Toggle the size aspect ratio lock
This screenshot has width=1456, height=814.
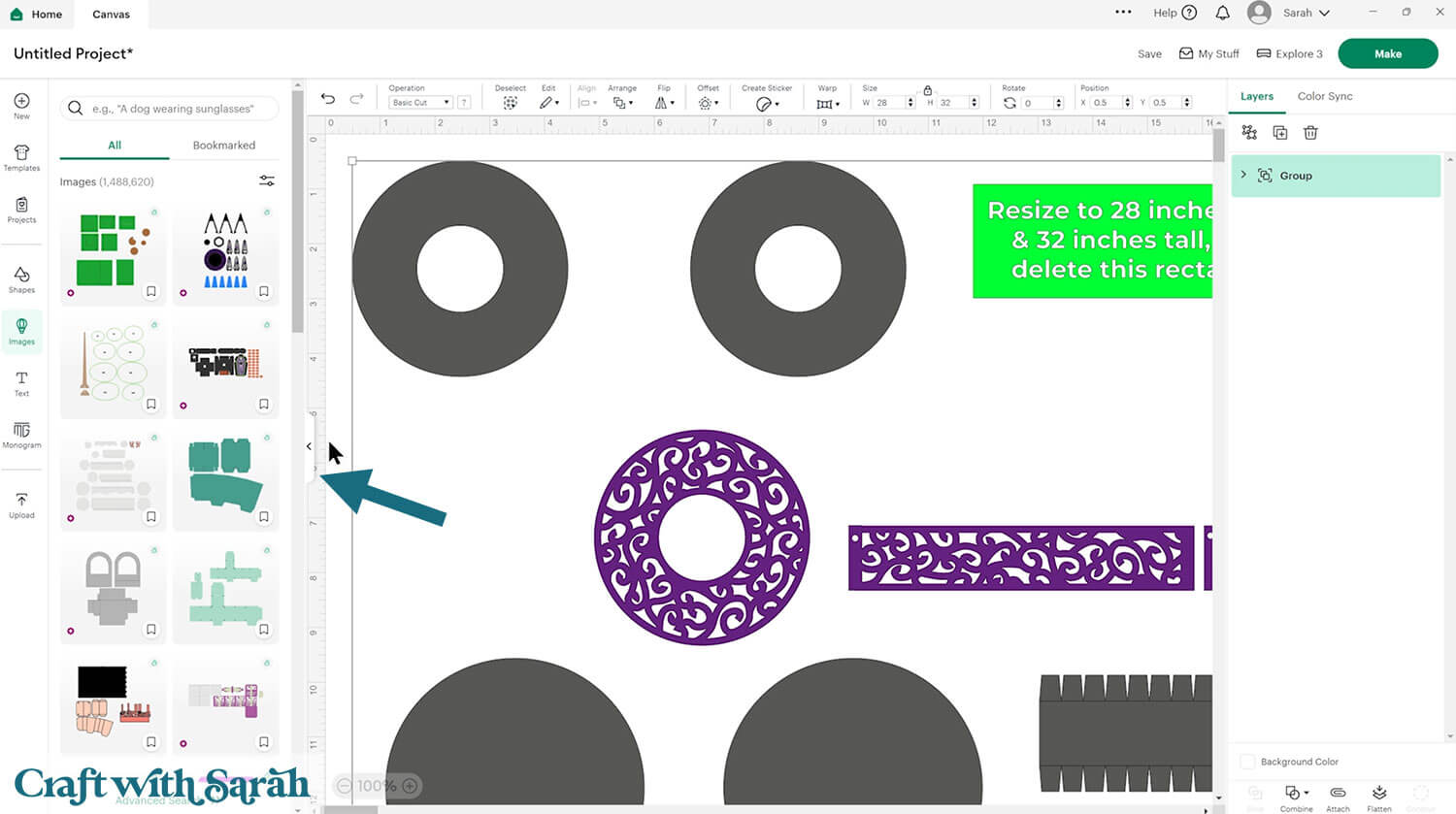pyautogui.click(x=927, y=90)
